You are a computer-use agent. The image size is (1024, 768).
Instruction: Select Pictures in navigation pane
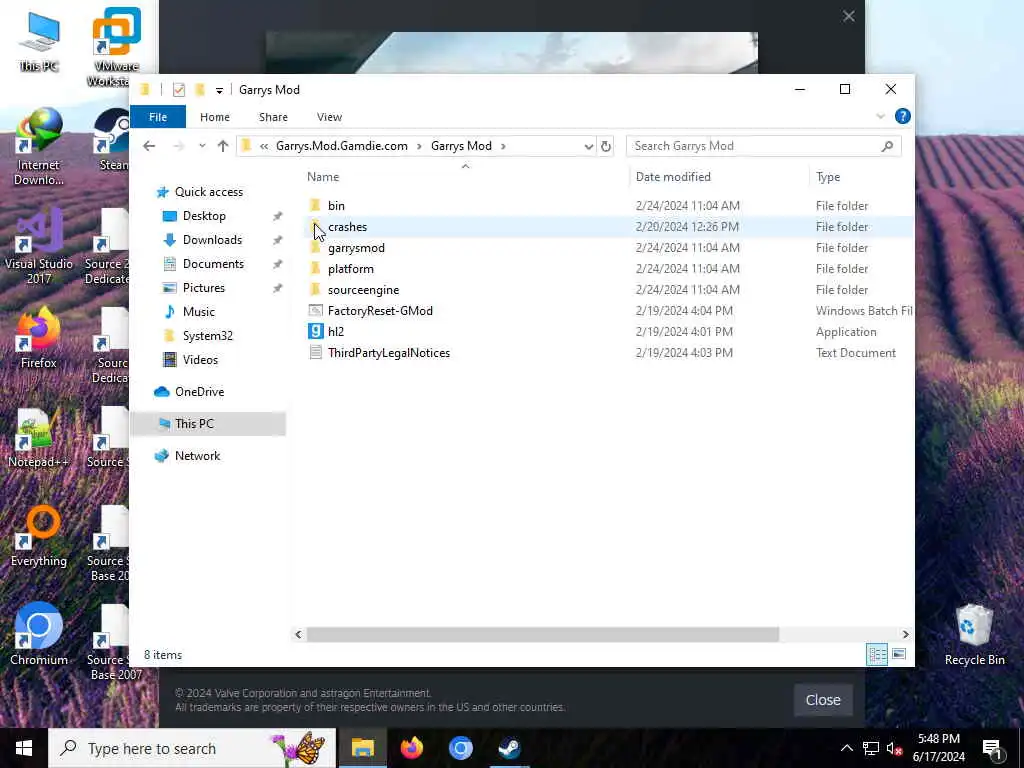[203, 288]
